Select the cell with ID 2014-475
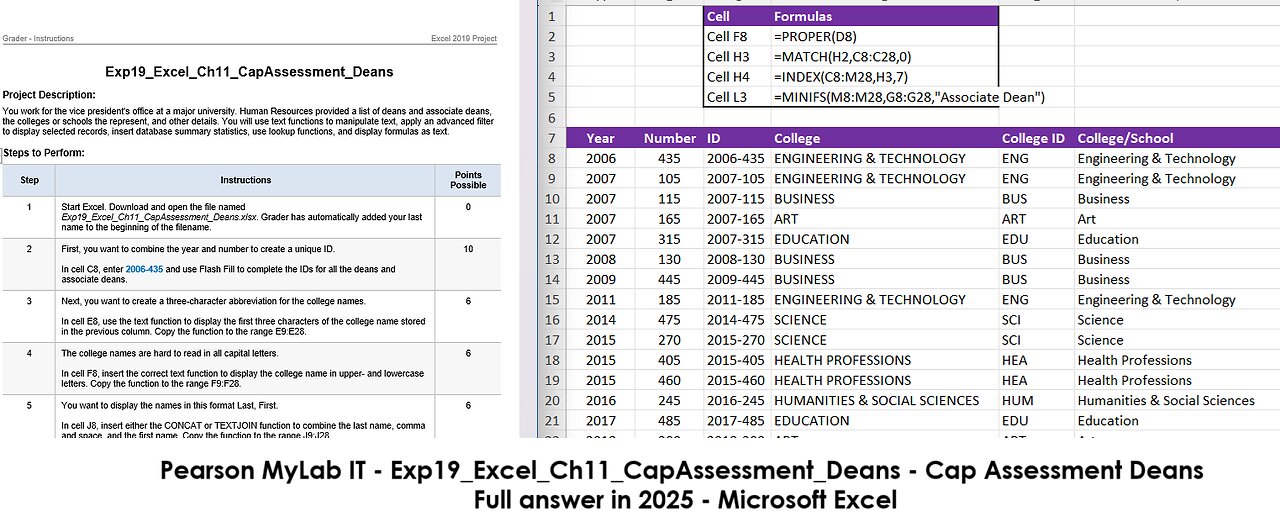The width and height of the screenshot is (1280, 522). pyautogui.click(x=737, y=320)
